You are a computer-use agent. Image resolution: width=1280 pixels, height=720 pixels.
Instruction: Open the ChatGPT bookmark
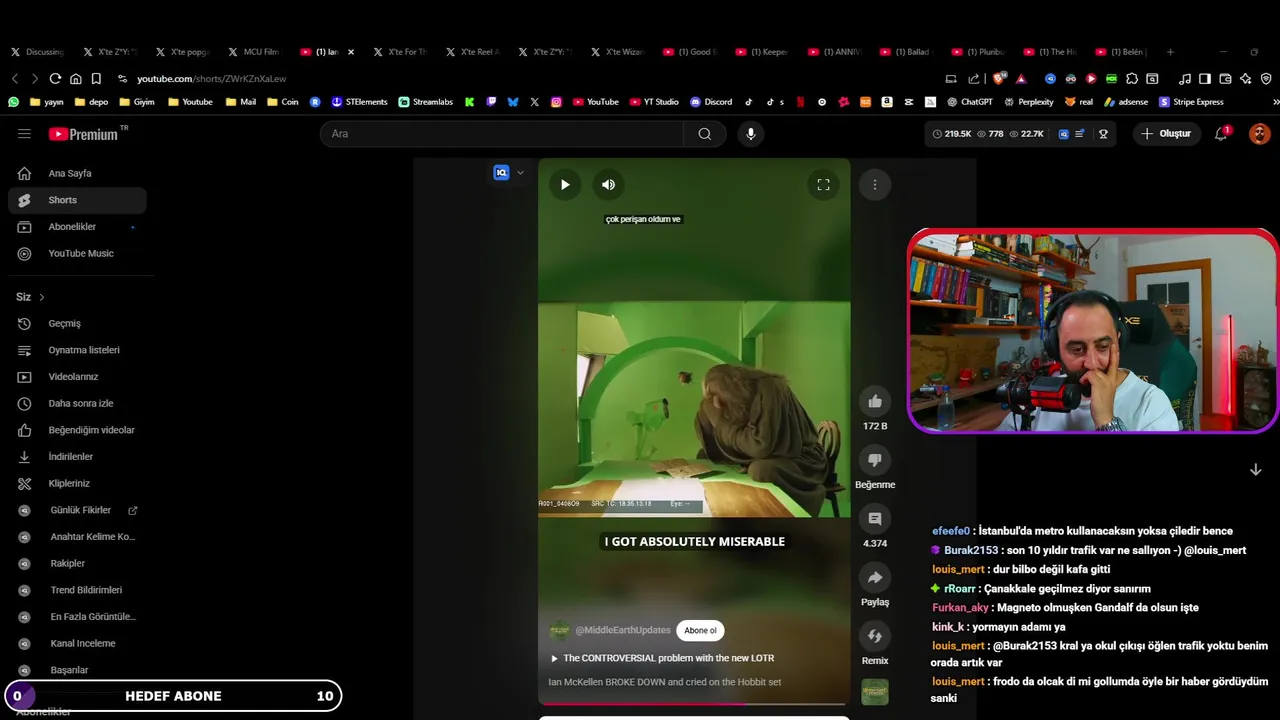click(969, 102)
